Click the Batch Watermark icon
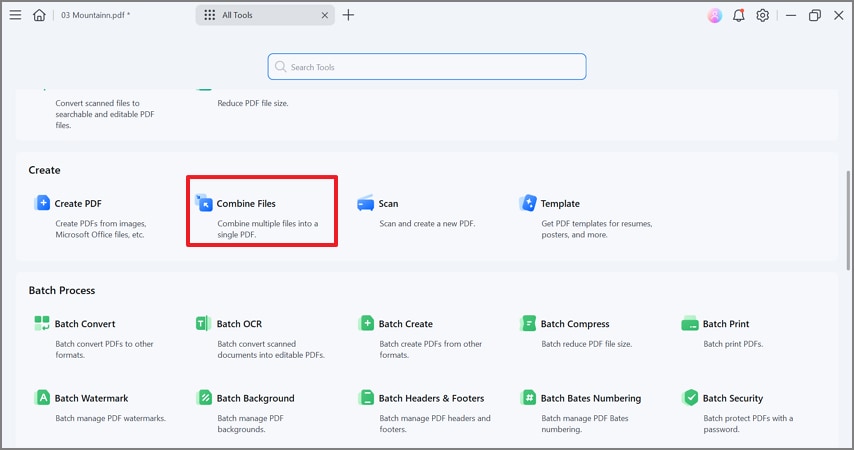854x450 pixels. coord(42,398)
